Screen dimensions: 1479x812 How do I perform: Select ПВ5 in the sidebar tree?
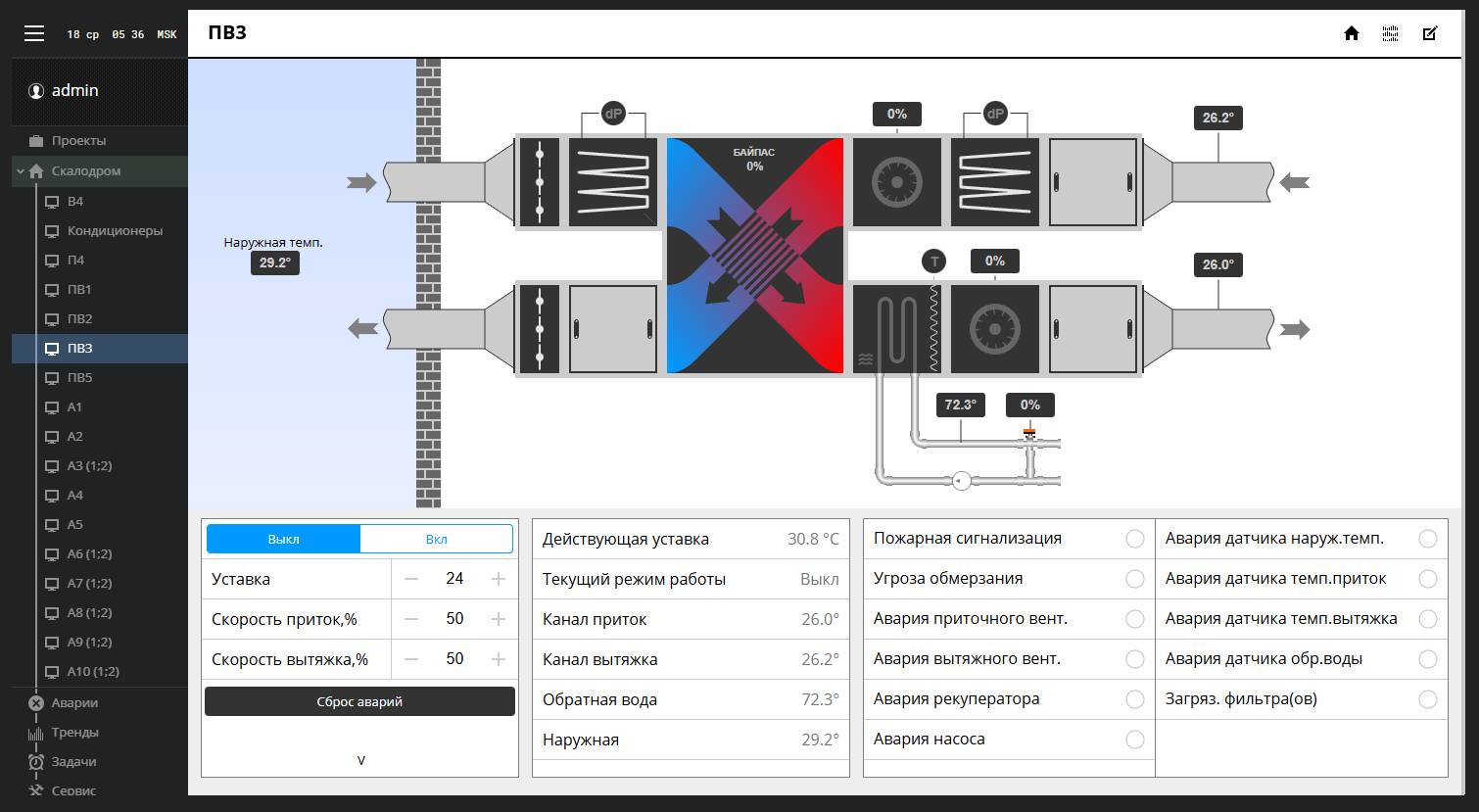(79, 378)
